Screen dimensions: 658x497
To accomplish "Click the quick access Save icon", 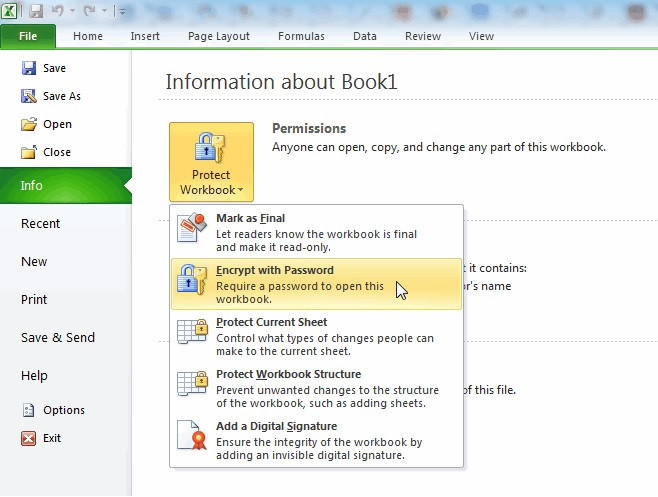I will coord(36,11).
